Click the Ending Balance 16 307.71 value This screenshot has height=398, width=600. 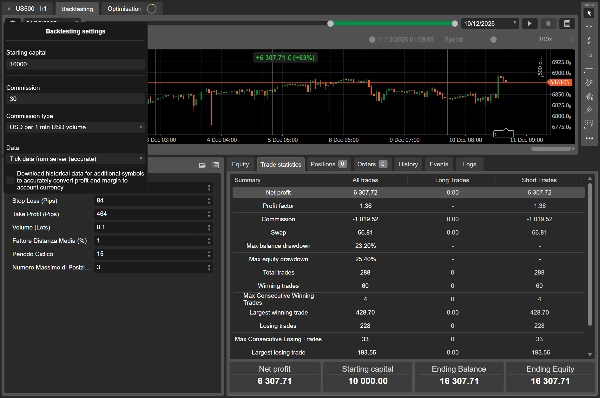[459, 381]
